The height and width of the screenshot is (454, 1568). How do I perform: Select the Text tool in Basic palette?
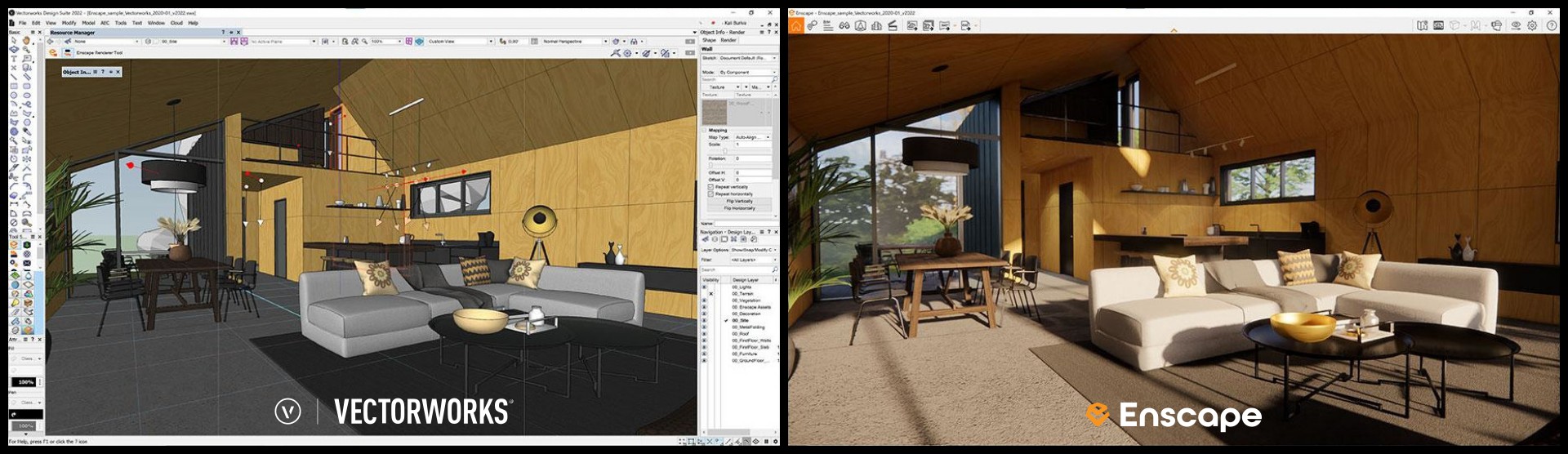coord(14,59)
